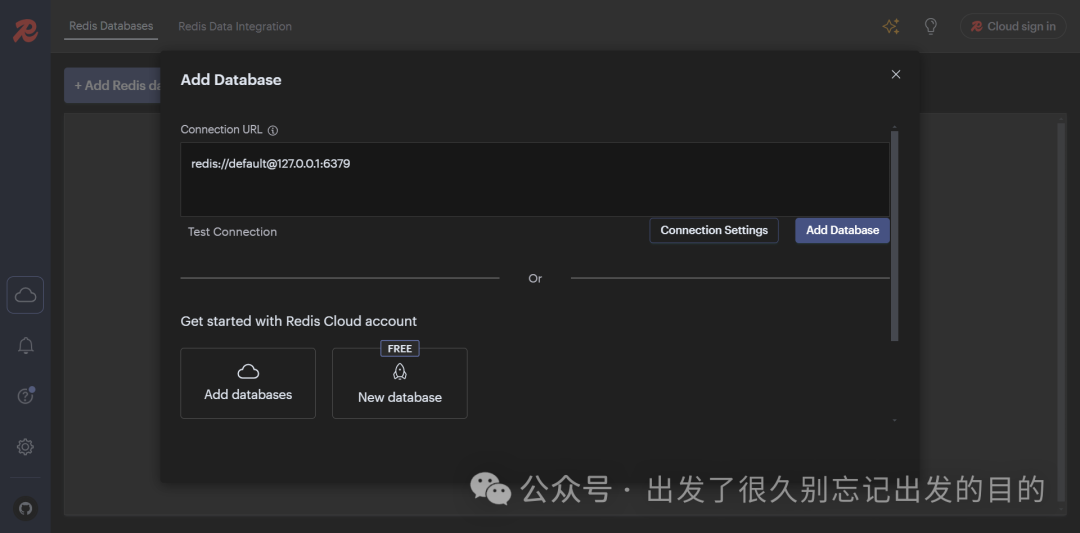The image size is (1080, 533).
Task: Open the notification bell in the sidebar
Action: [26, 346]
